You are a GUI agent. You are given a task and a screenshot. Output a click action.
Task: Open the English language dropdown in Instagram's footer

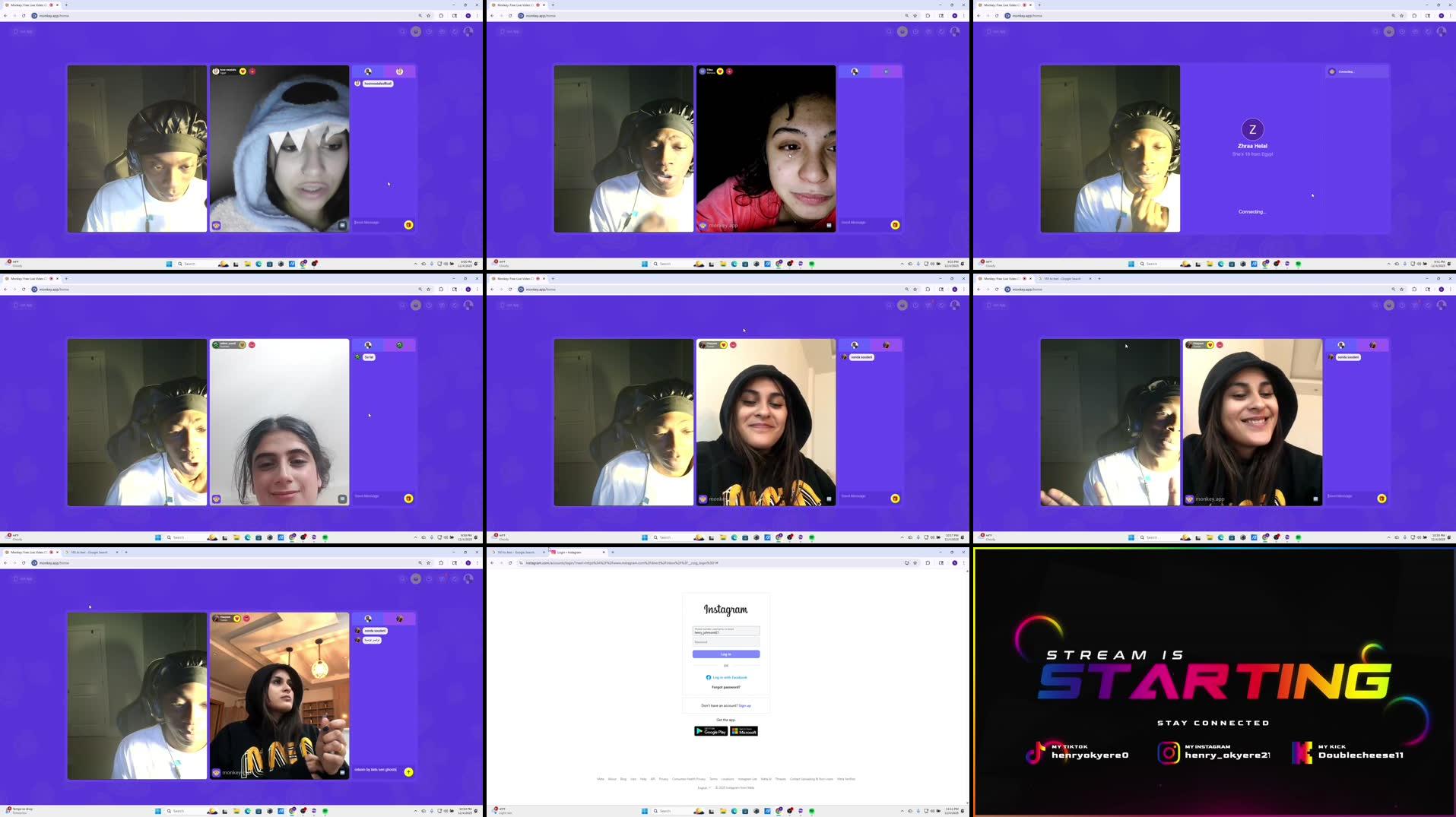pyautogui.click(x=703, y=787)
